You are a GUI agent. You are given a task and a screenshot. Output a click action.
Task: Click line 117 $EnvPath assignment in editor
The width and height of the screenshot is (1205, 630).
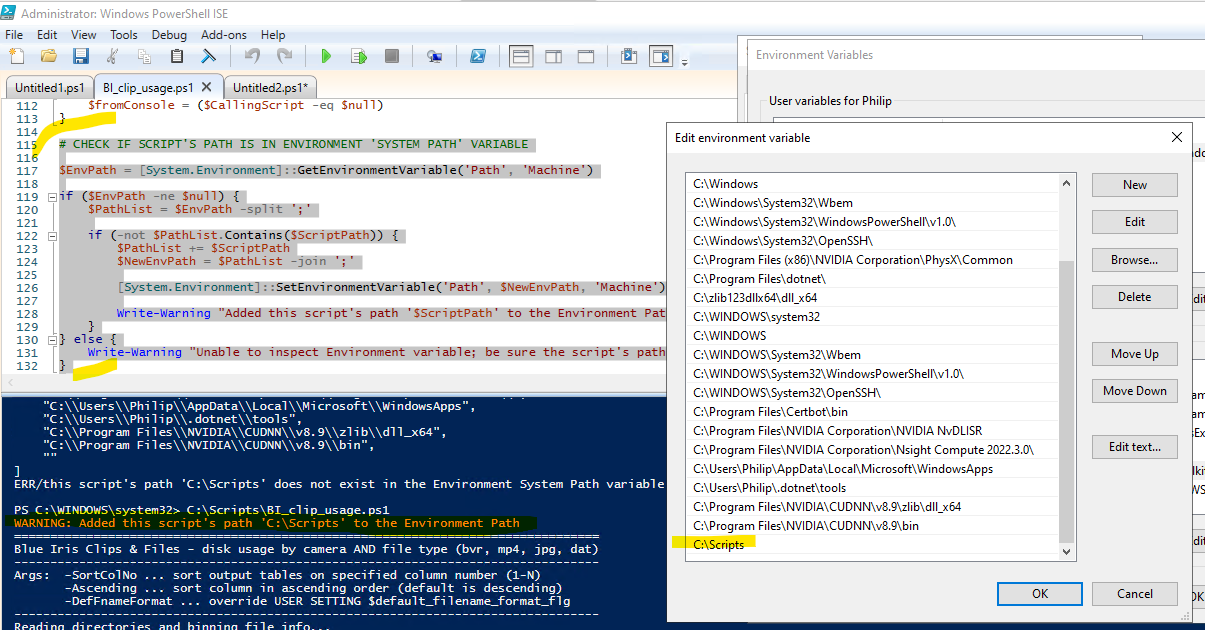point(326,170)
